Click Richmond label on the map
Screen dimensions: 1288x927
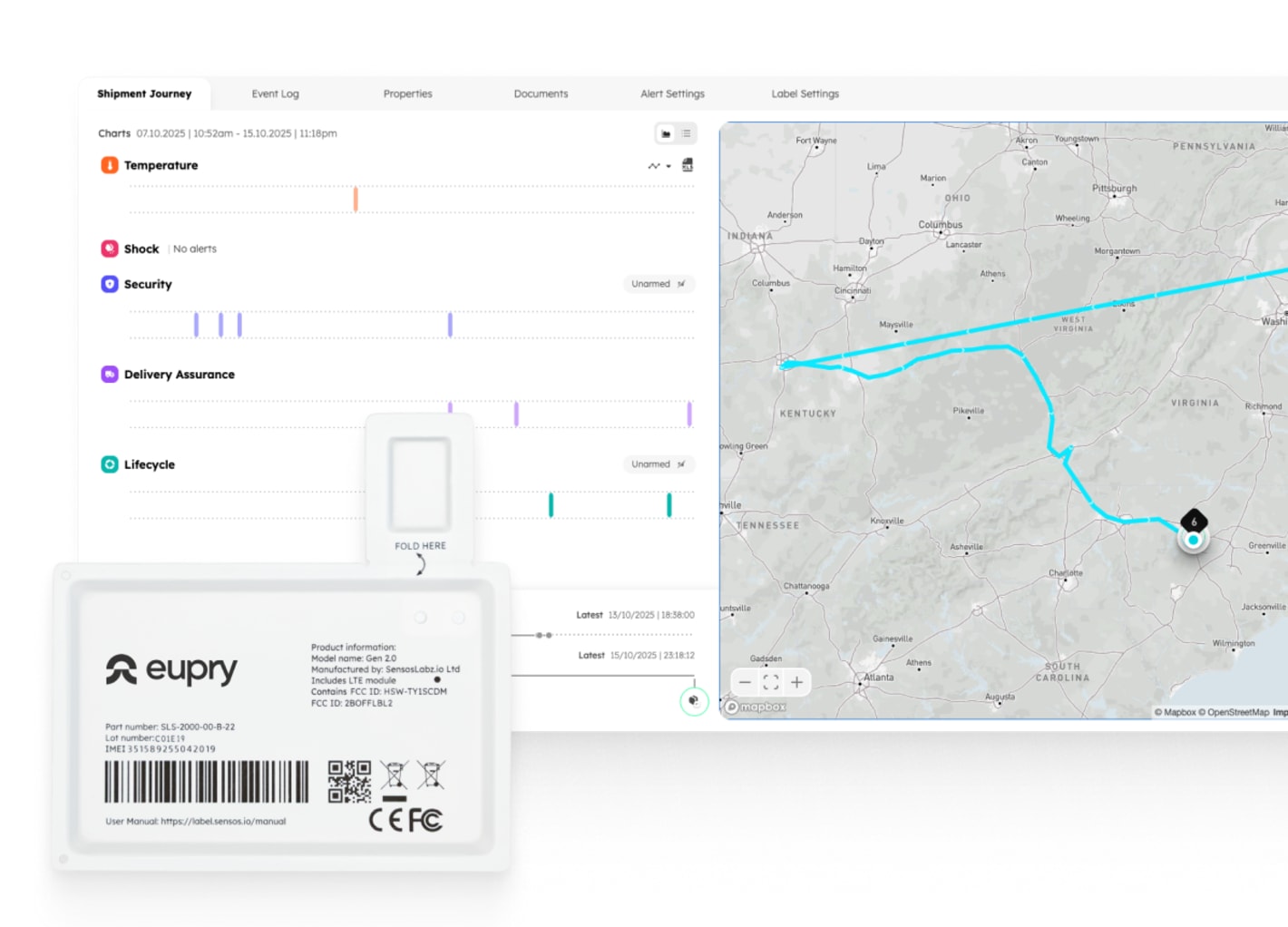point(1264,405)
